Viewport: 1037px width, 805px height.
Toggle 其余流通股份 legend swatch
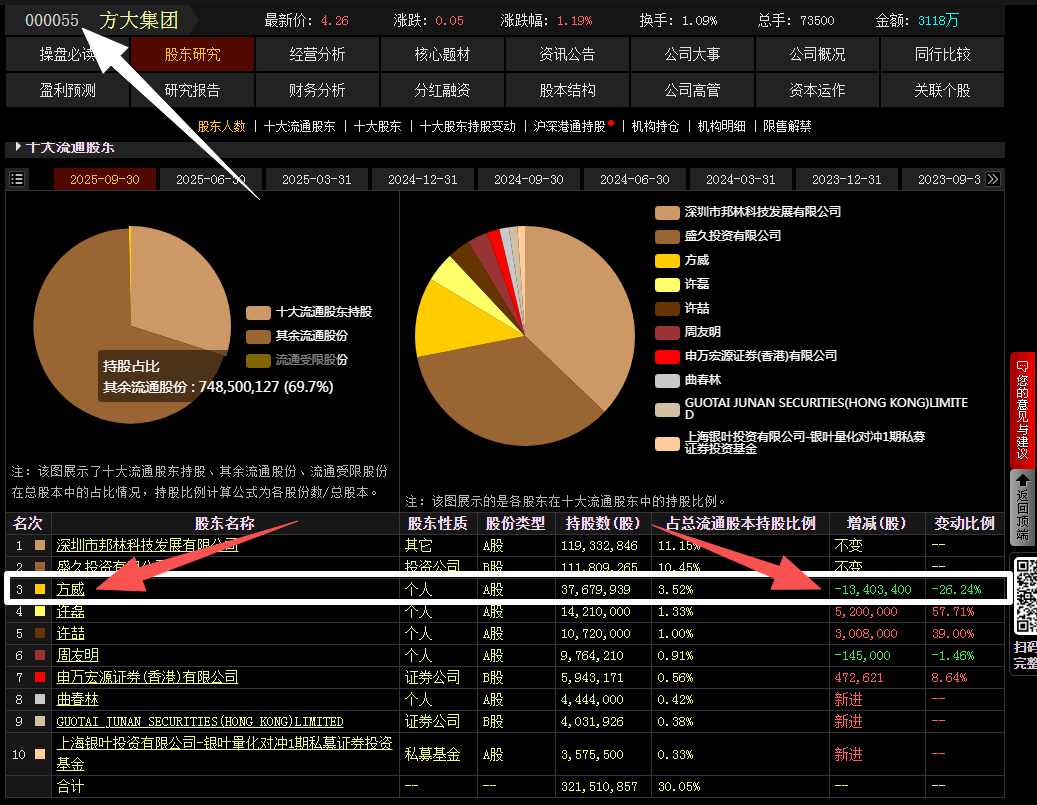[258, 336]
